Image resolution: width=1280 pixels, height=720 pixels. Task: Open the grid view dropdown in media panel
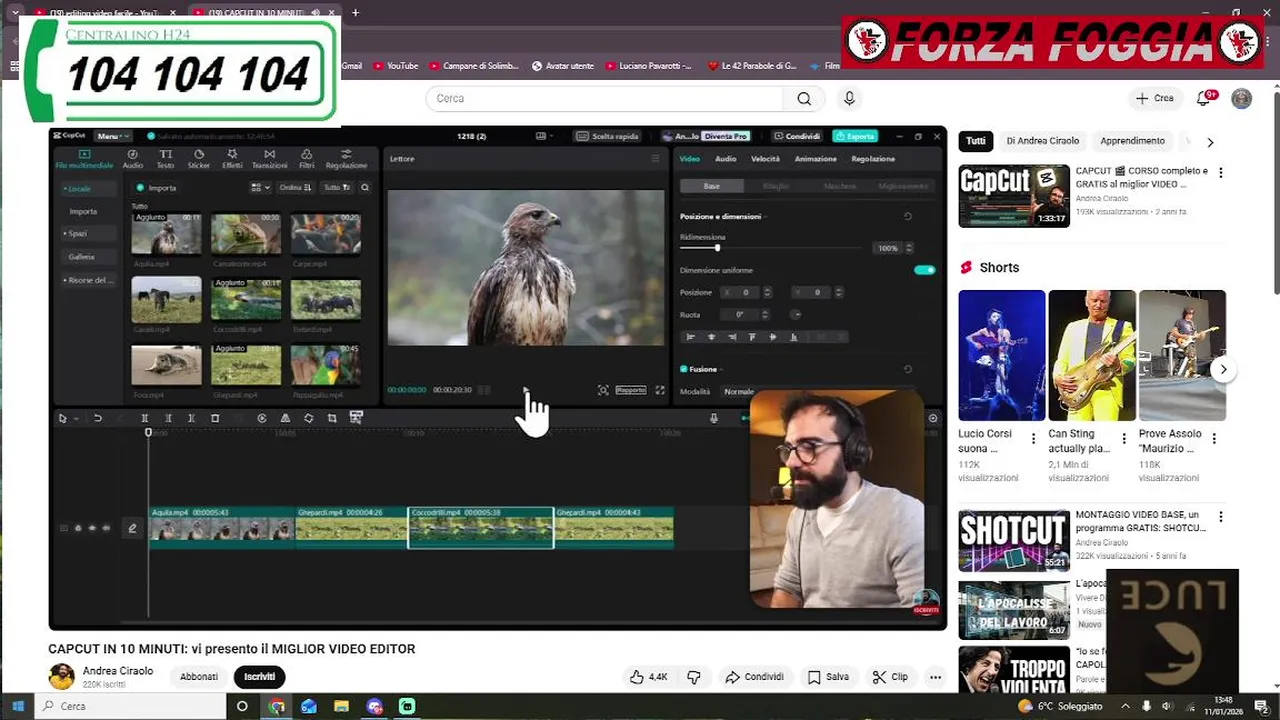pos(260,187)
